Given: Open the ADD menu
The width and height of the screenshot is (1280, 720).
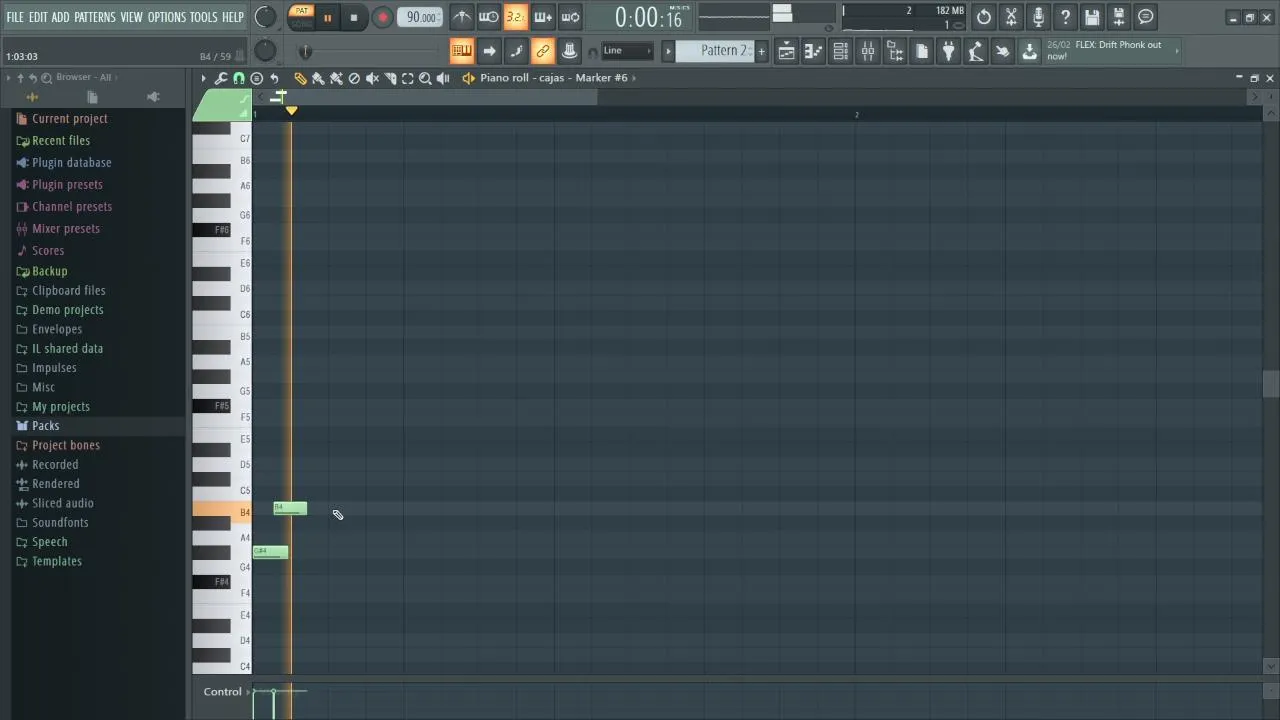Looking at the screenshot, I should 61,17.
